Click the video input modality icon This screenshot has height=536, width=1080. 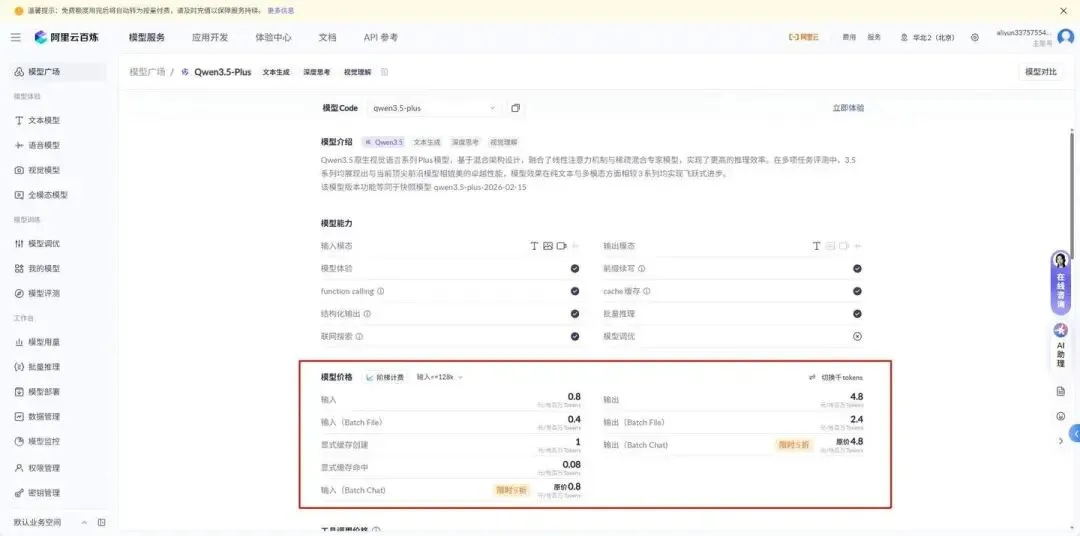[x=561, y=246]
